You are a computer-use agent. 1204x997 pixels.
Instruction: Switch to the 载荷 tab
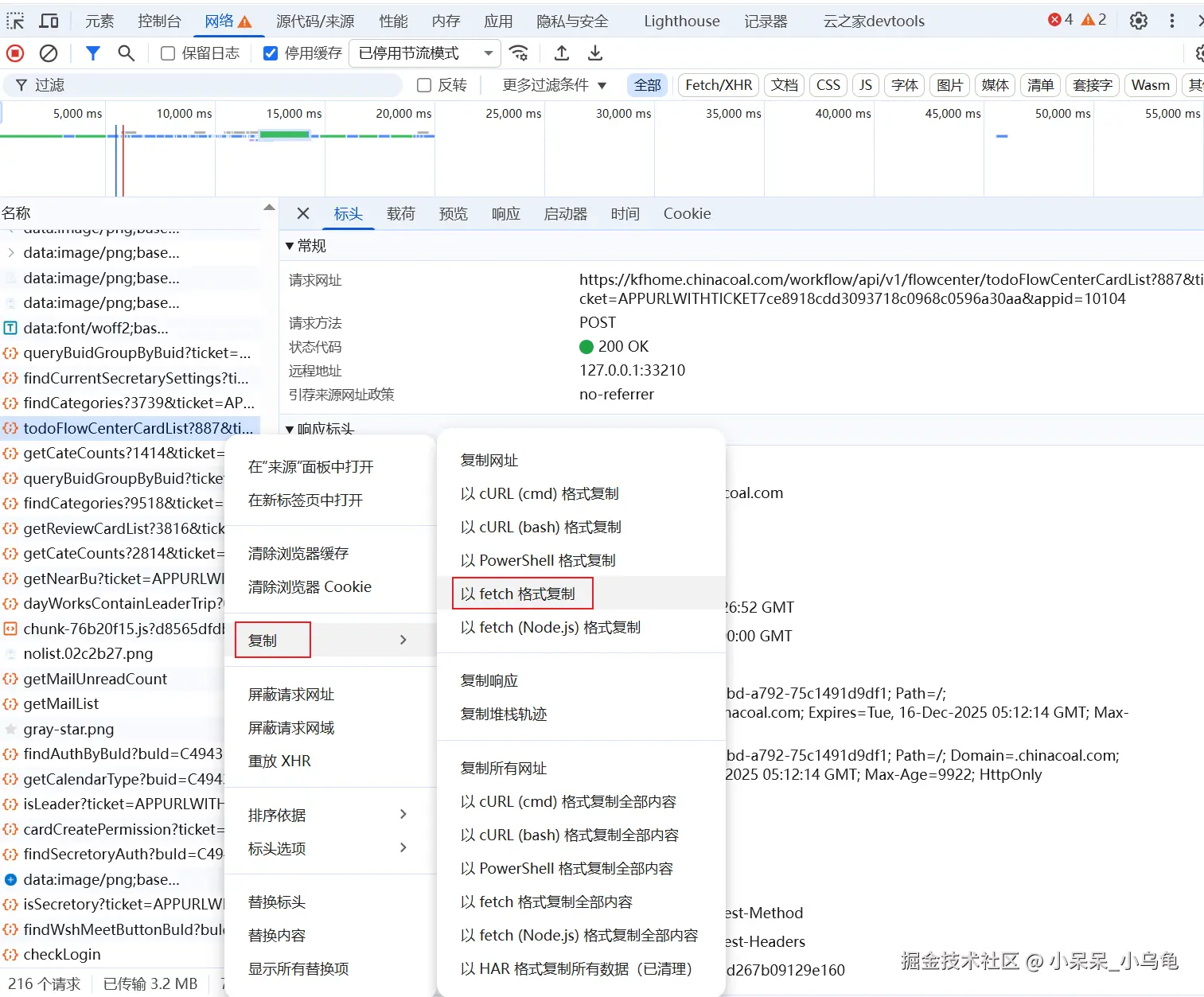pyautogui.click(x=401, y=213)
